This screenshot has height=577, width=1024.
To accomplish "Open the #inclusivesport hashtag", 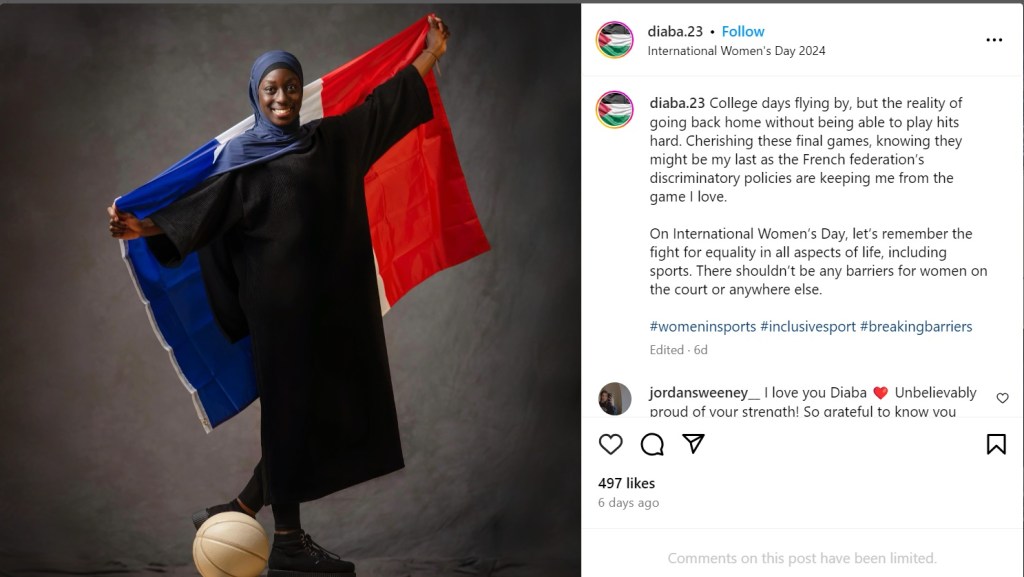I will pos(808,326).
